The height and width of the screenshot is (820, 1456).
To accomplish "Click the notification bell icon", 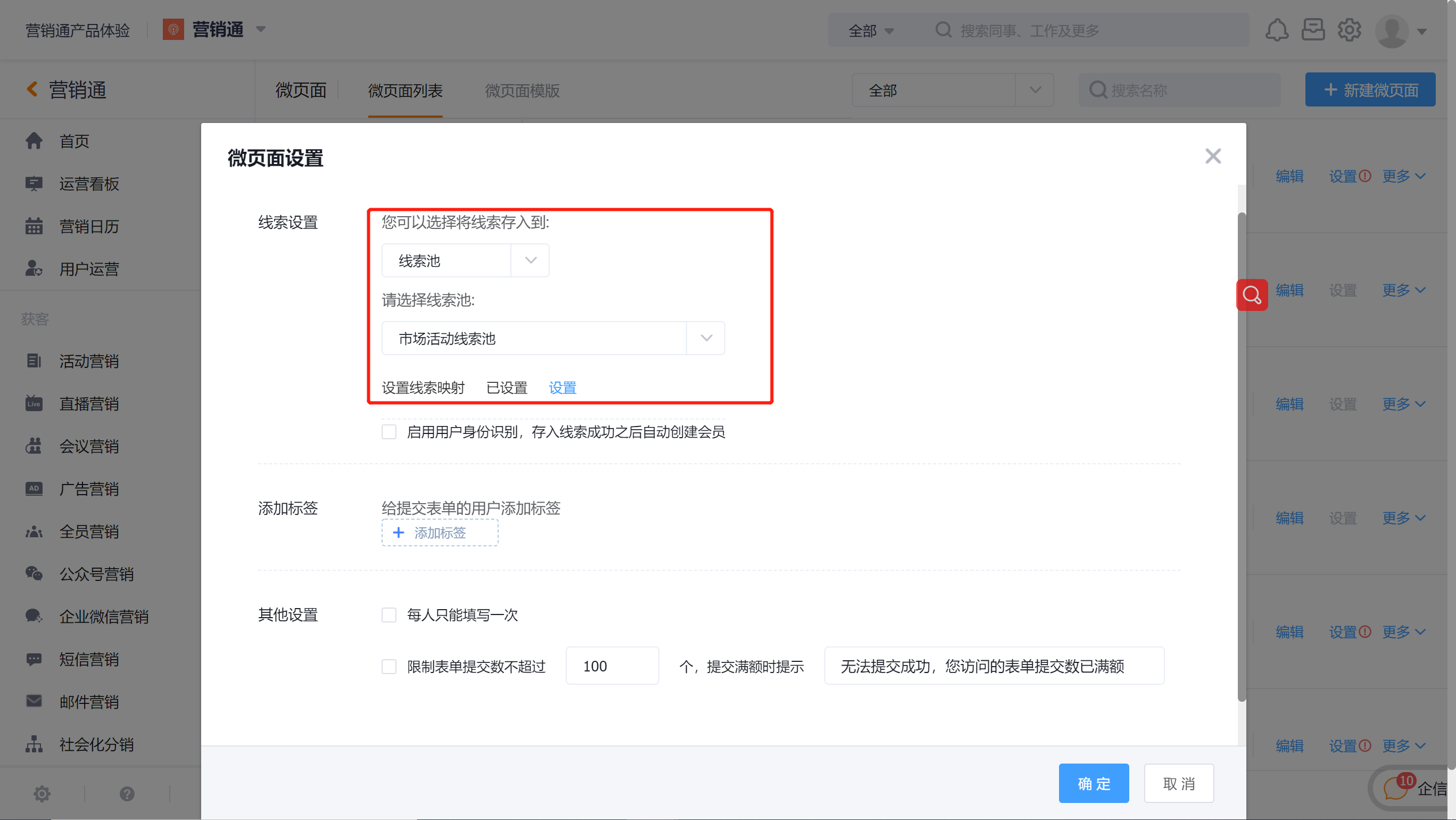I will tap(1276, 30).
